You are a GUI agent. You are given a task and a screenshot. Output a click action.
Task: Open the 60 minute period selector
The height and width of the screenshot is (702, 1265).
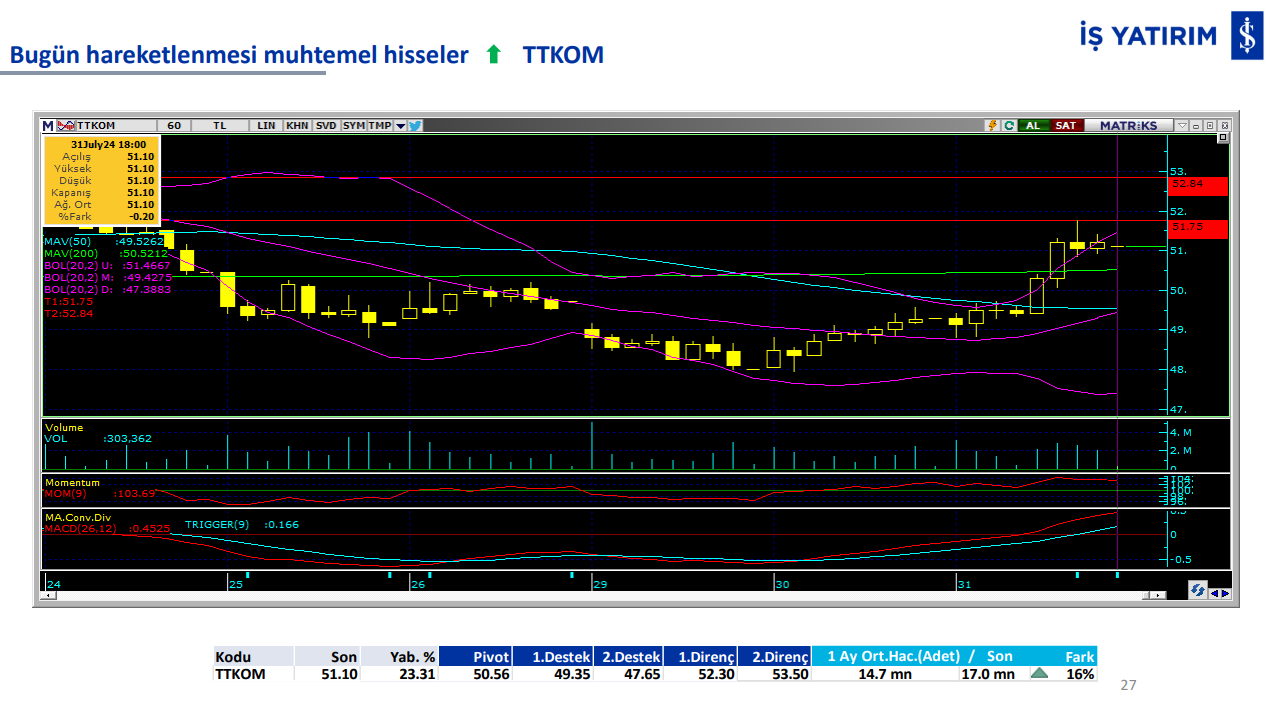click(174, 126)
